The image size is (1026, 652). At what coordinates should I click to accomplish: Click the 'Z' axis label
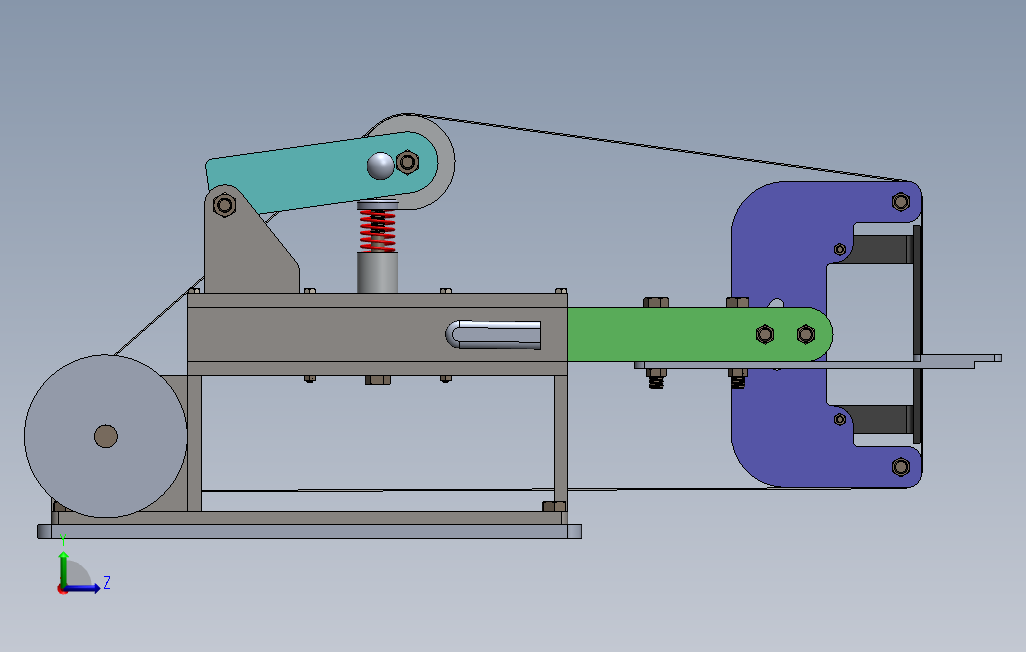coord(107,582)
